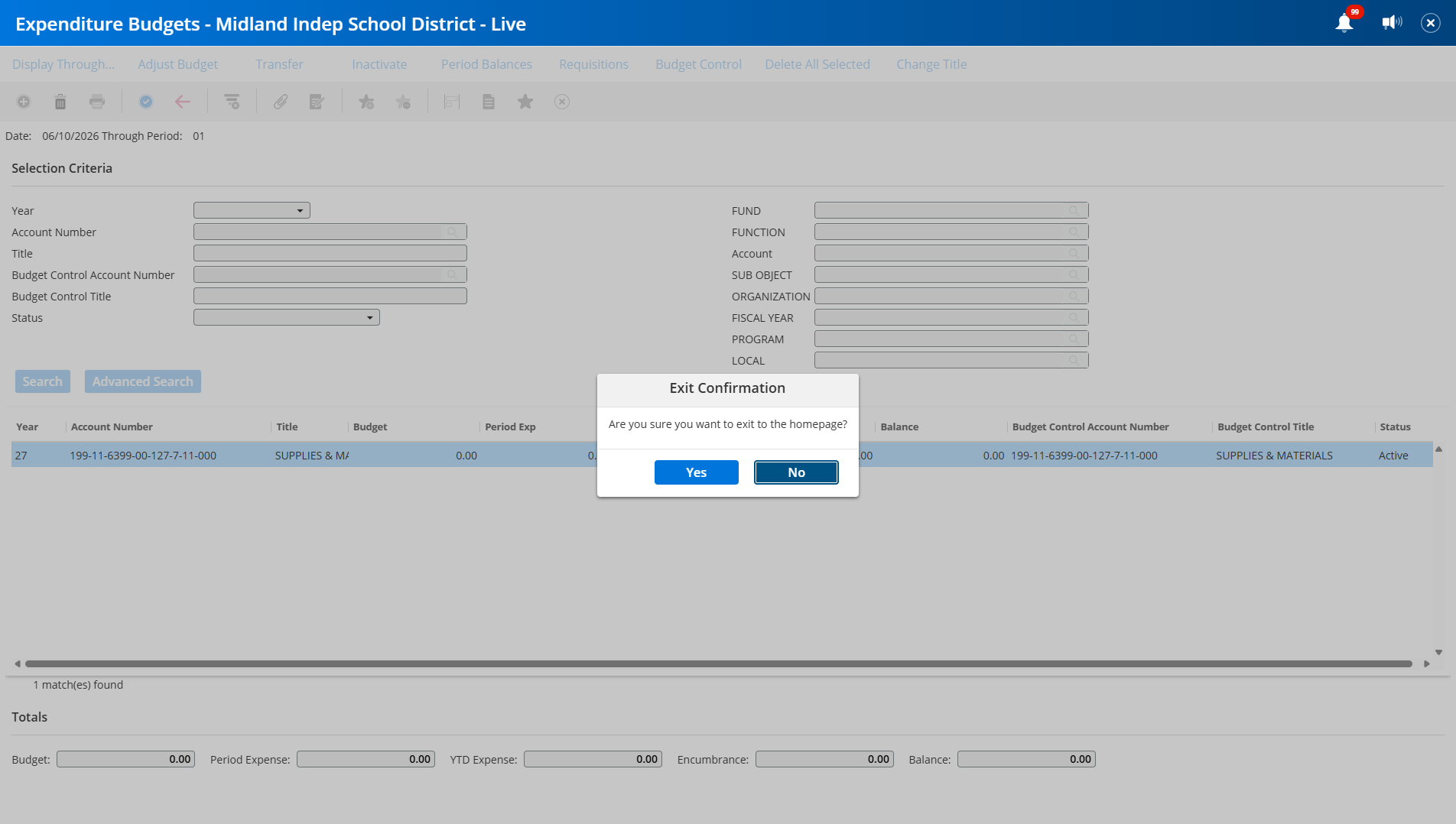Click the Change Title menu item
Viewport: 1456px width, 824px height.
pos(931,64)
